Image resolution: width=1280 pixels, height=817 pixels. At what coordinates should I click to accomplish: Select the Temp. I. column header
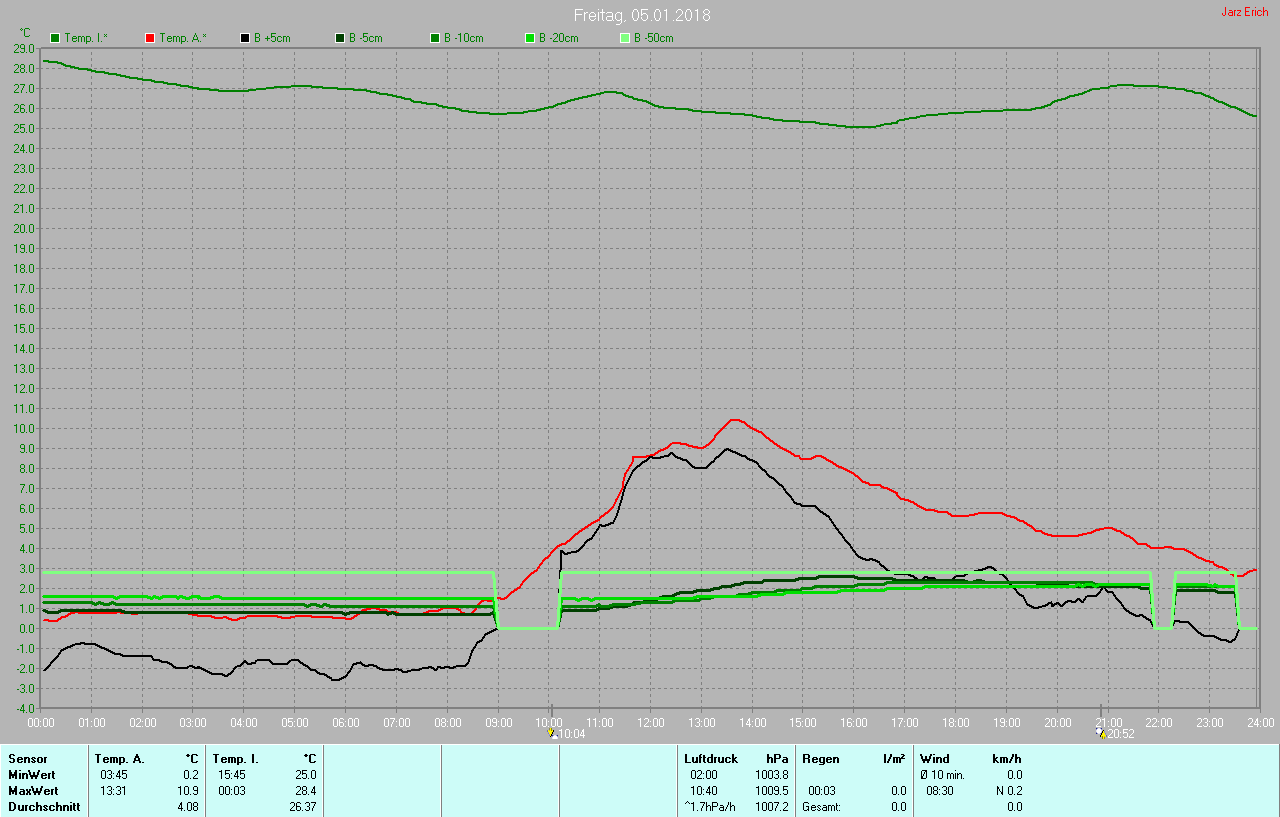pyautogui.click(x=236, y=759)
